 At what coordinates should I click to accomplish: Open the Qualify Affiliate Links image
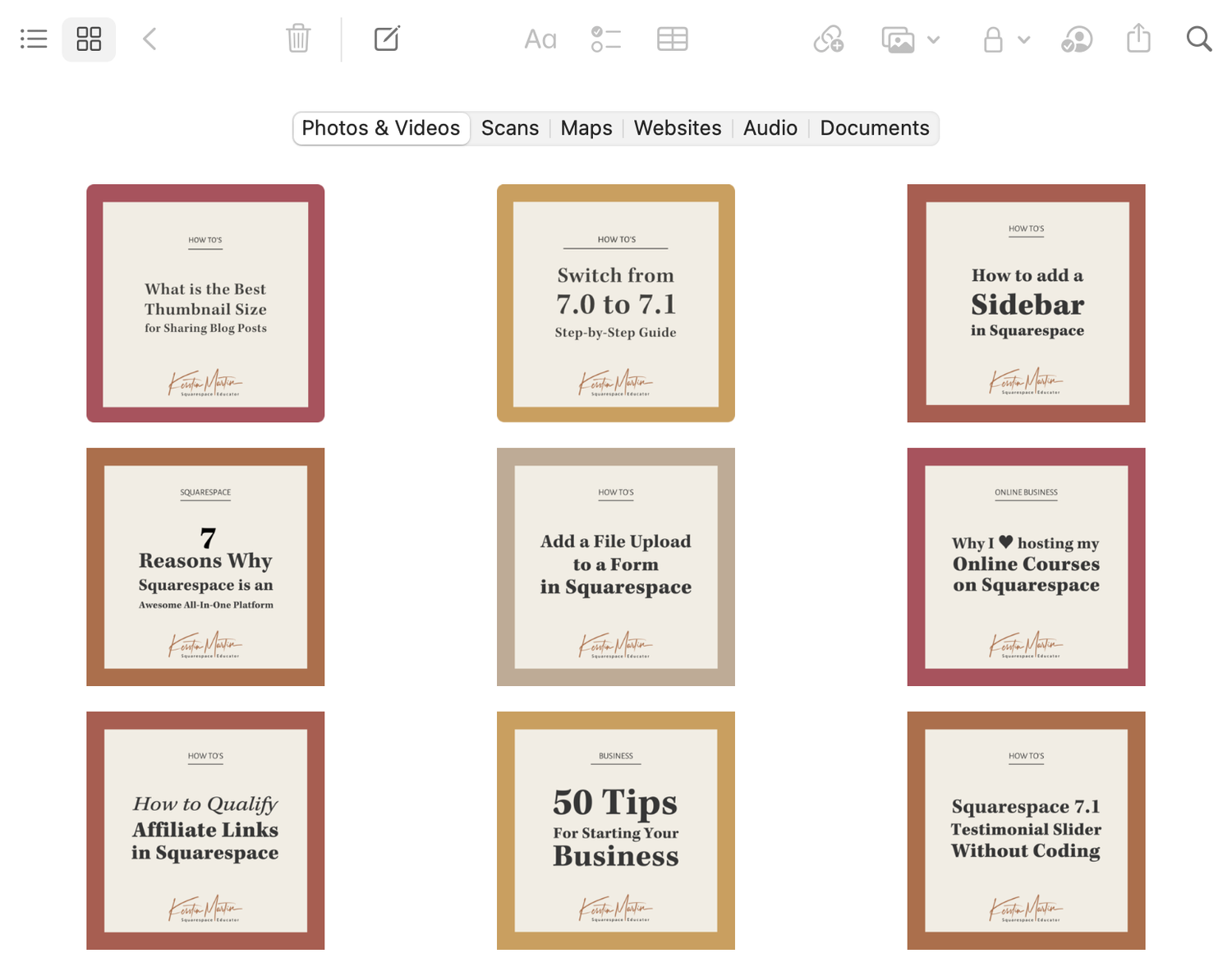pos(205,831)
